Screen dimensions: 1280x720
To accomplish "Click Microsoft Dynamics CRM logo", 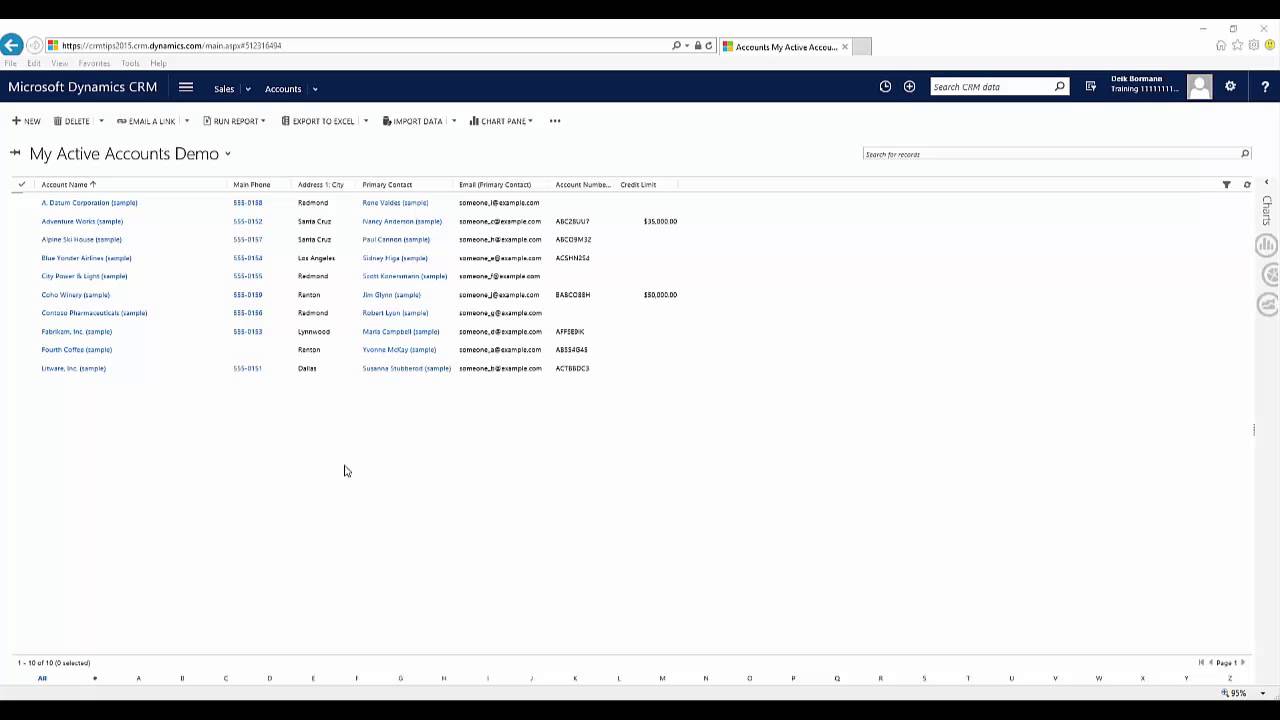I will [x=82, y=87].
